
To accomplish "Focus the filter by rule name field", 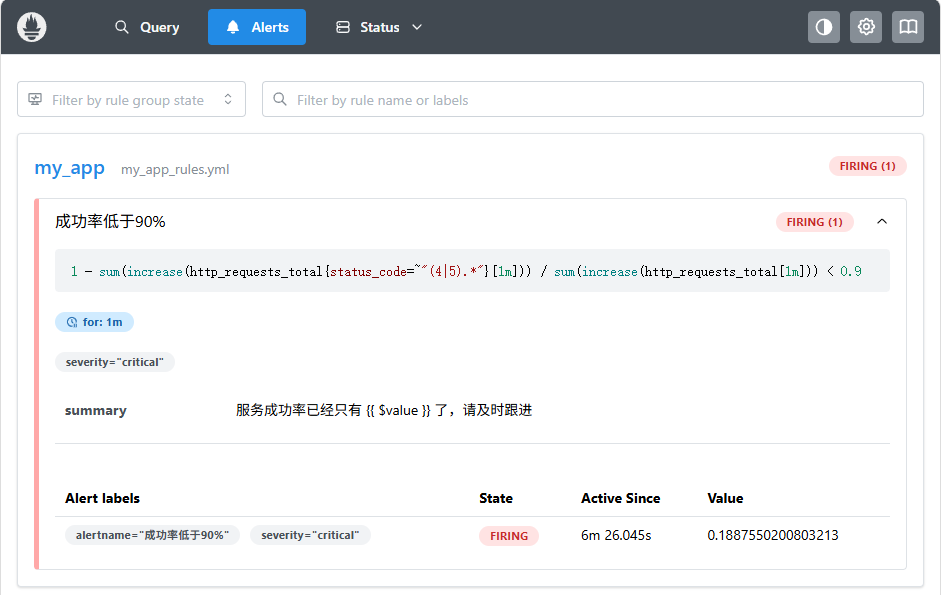I will click(592, 99).
